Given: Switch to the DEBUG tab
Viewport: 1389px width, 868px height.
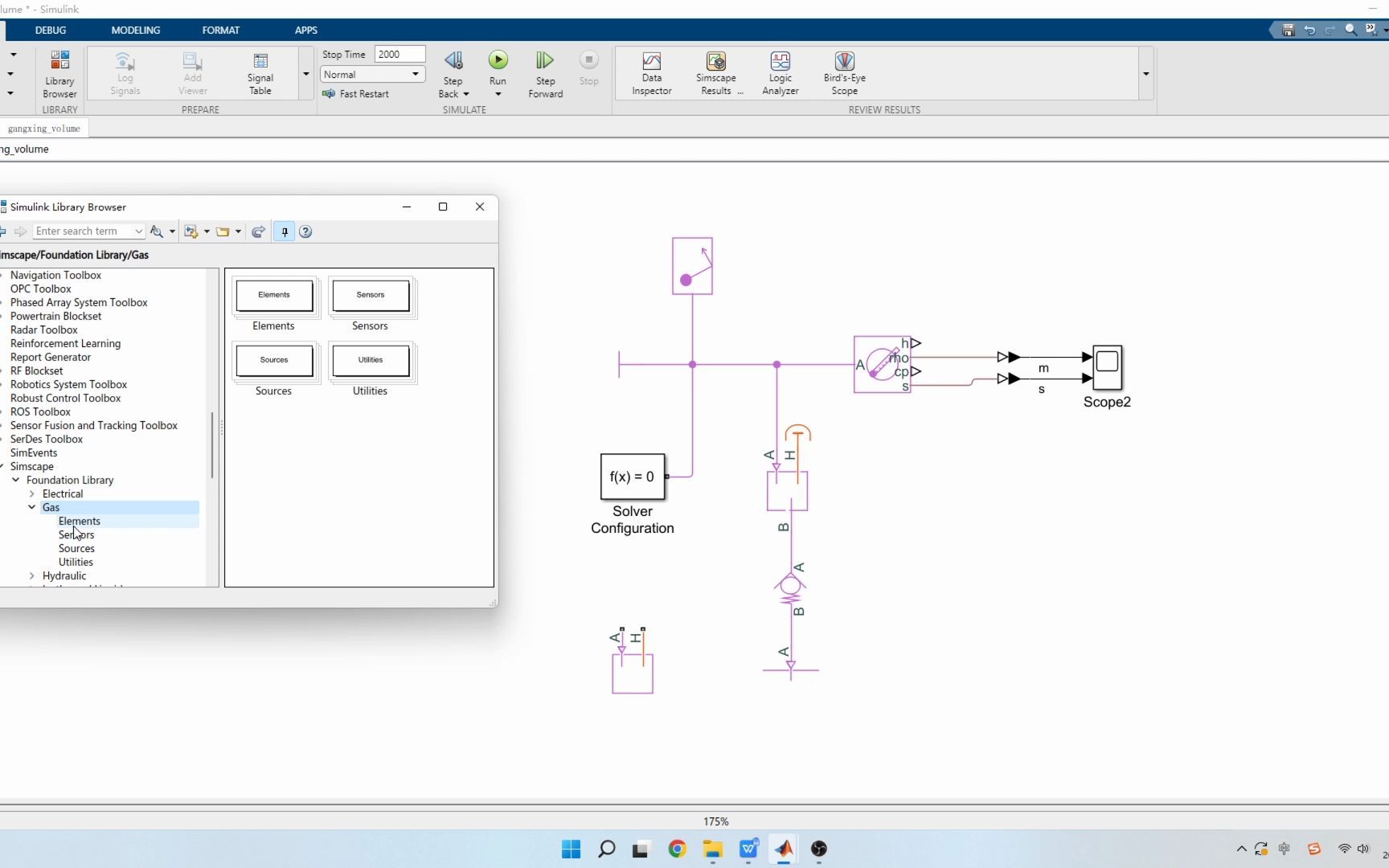Looking at the screenshot, I should (x=51, y=30).
